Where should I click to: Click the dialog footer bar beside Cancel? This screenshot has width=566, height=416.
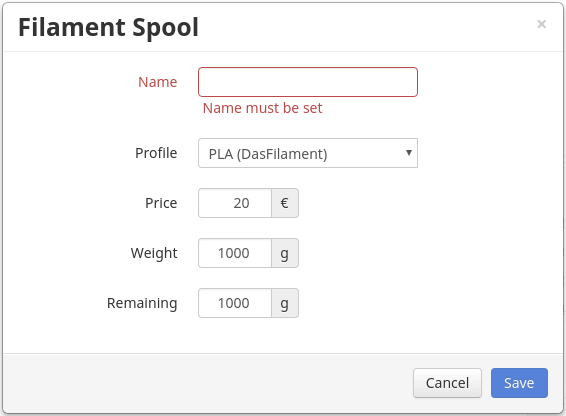pyautogui.click(x=208, y=383)
